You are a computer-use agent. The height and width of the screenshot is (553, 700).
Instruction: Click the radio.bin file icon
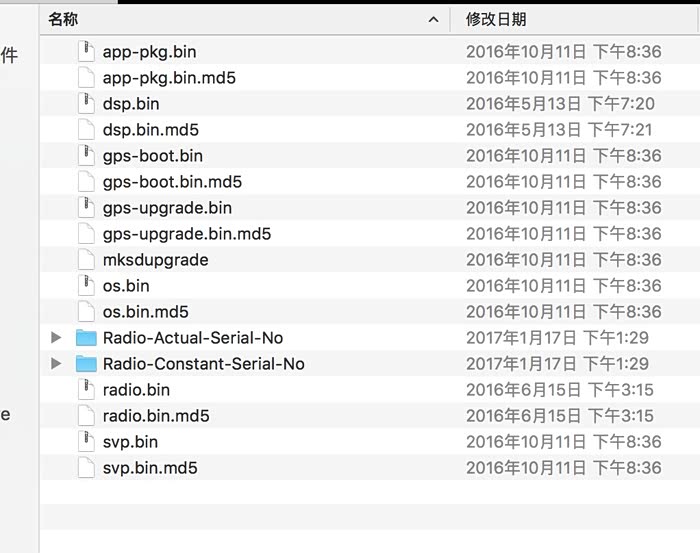pyautogui.click(x=86, y=390)
